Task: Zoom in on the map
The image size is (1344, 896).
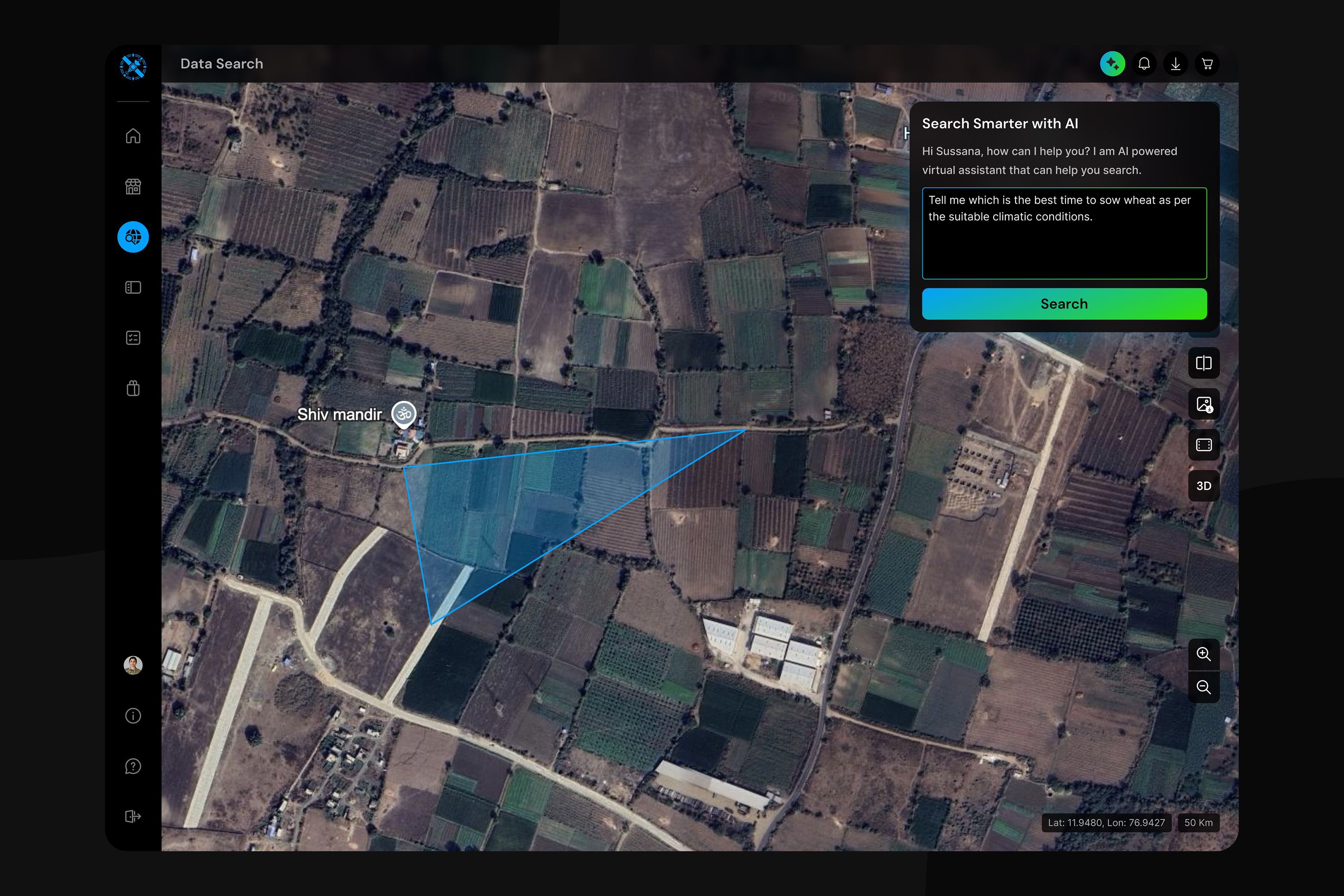Action: (x=1203, y=654)
